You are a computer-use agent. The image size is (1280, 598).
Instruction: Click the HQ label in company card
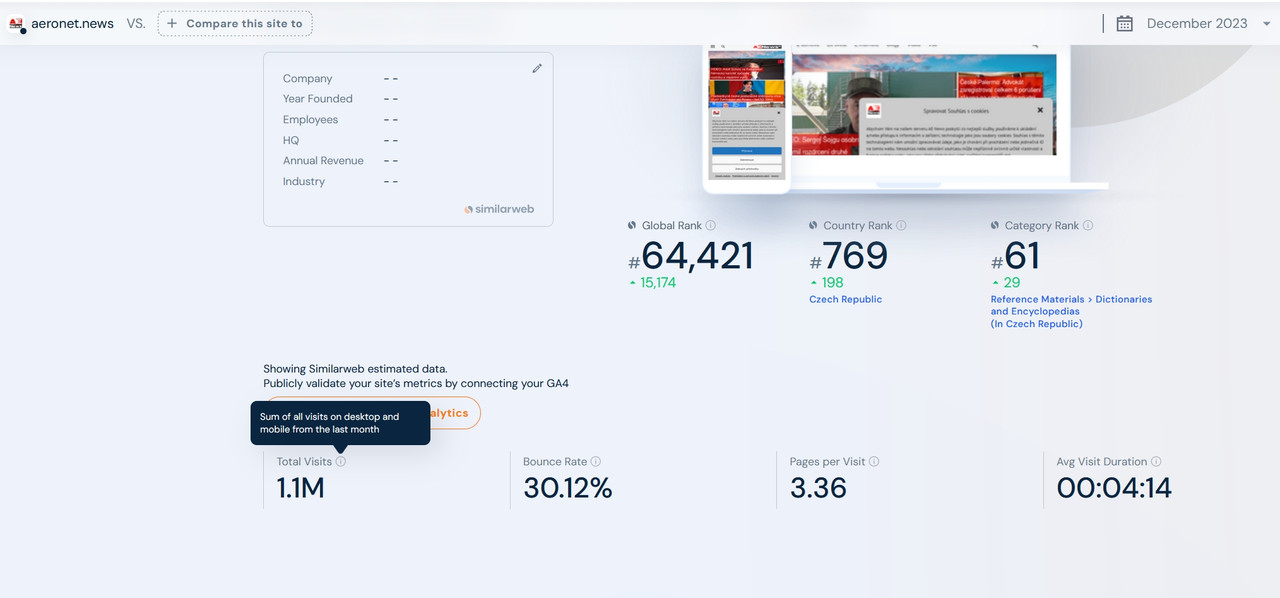tap(291, 141)
